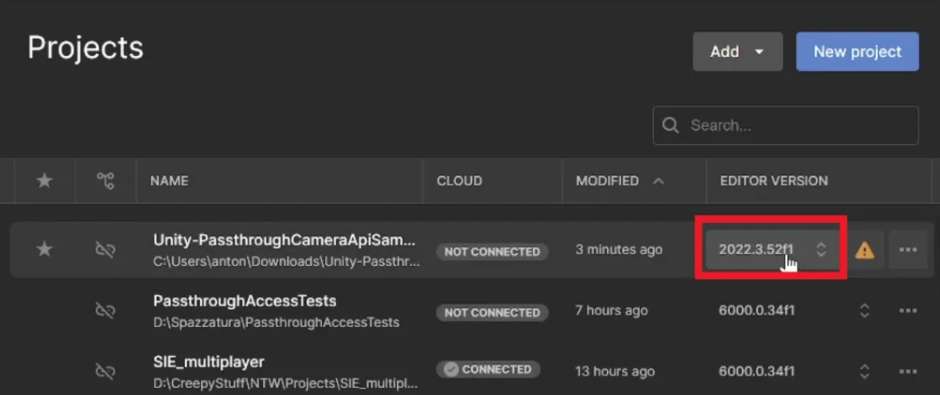Click unlinked icon beside PassthroughAccessTests
Viewport: 940px width, 395px height.
[106, 310]
